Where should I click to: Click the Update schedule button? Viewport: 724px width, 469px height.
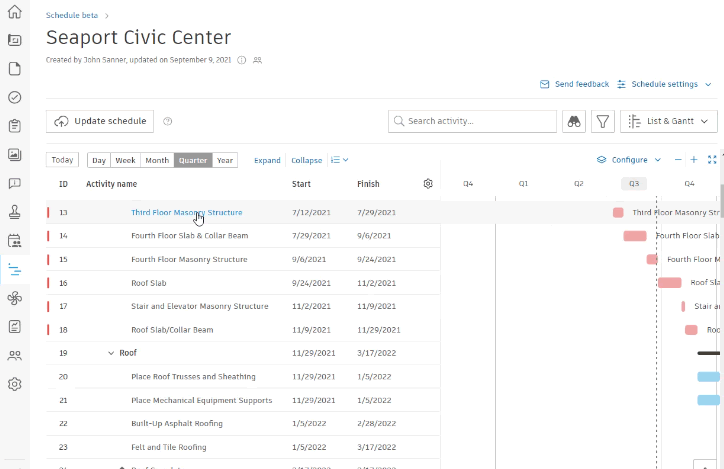(100, 121)
